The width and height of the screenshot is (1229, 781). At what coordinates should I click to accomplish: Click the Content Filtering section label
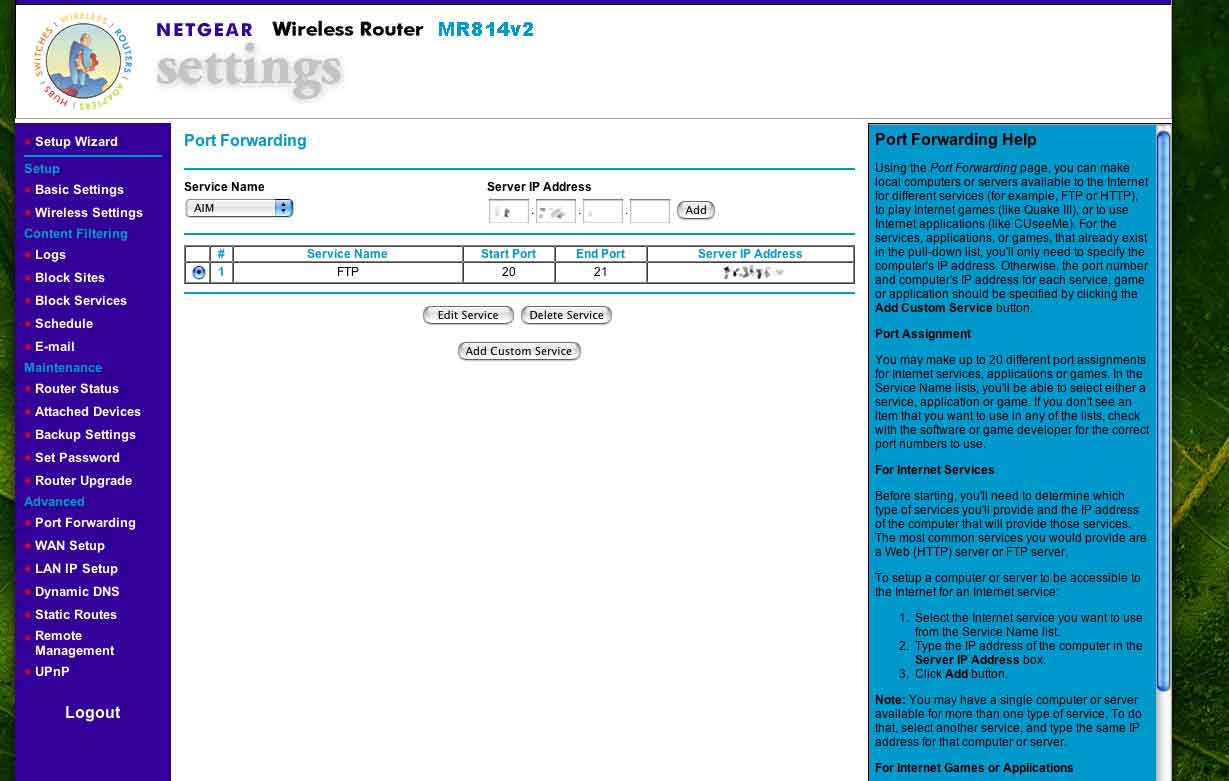76,234
